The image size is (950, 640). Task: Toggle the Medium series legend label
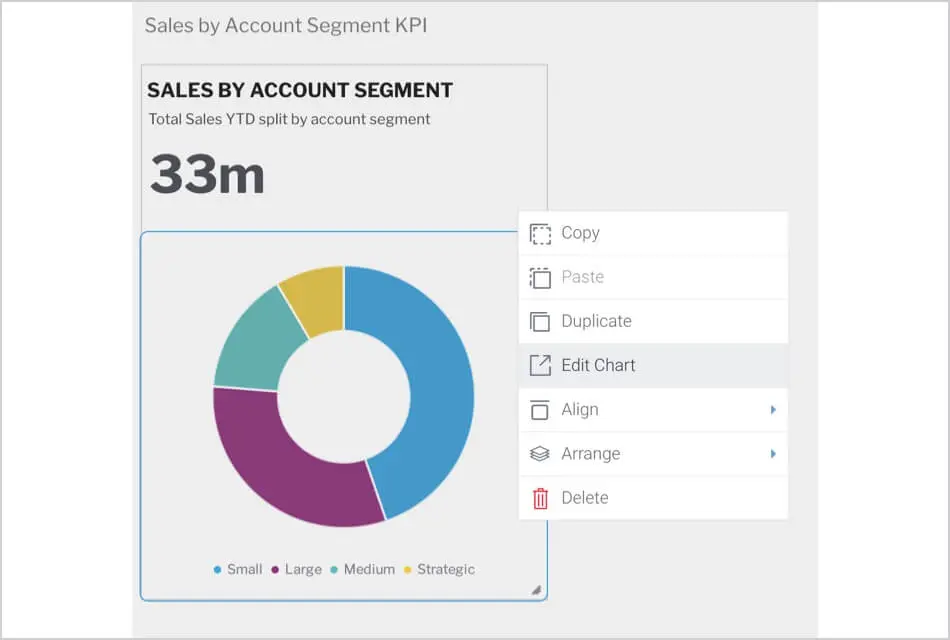tap(368, 569)
